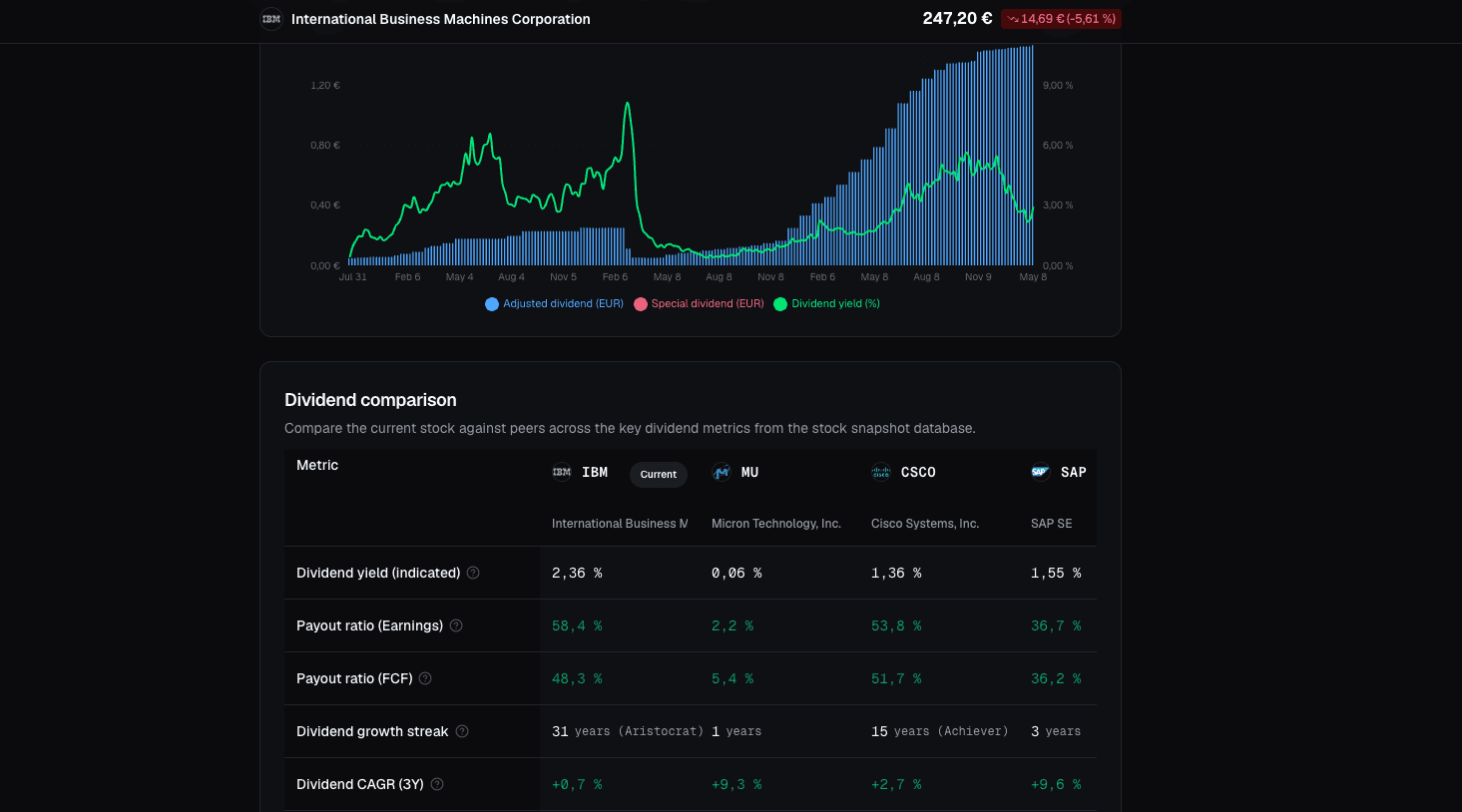Click the Cisco CSCO logo icon
Image resolution: width=1462 pixels, height=812 pixels.
click(881, 472)
